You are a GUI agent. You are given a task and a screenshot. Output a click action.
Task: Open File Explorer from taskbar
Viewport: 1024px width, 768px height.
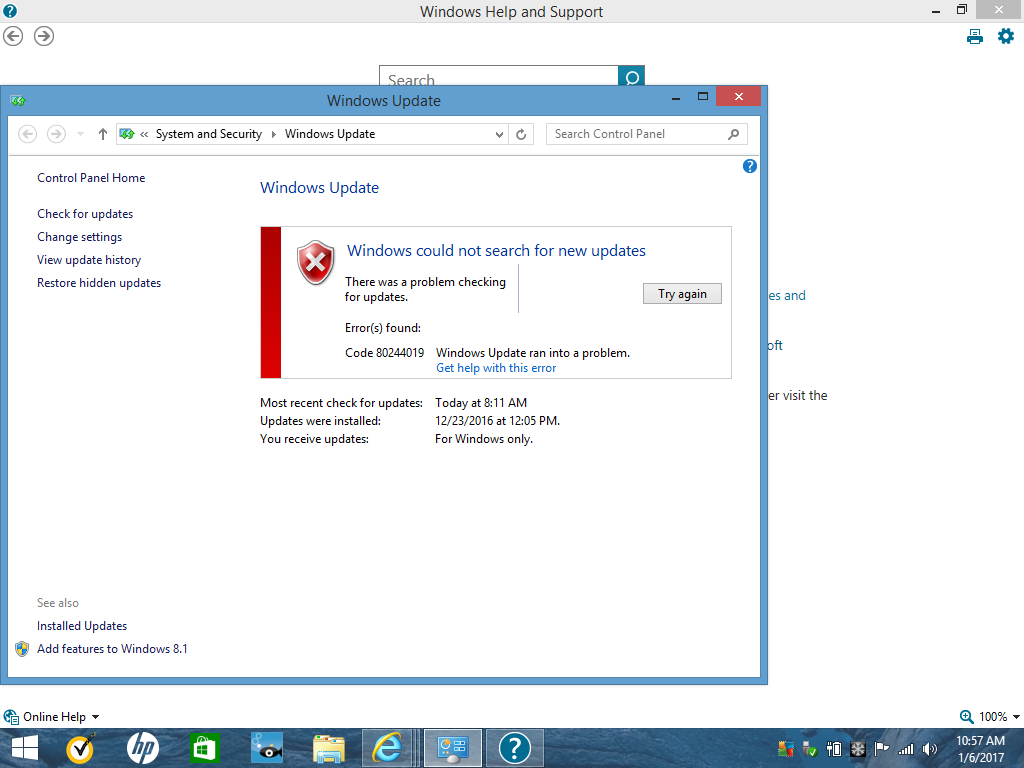[x=328, y=749]
